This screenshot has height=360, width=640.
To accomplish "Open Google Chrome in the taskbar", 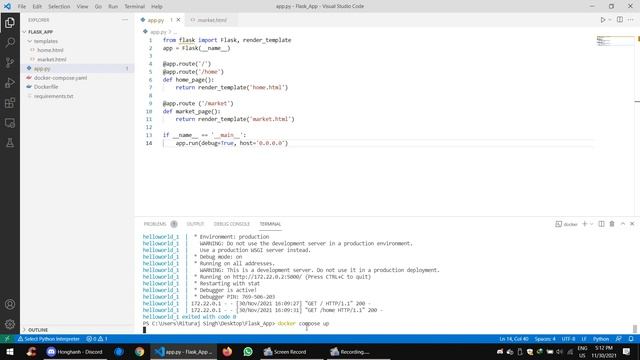I will 139,351.
